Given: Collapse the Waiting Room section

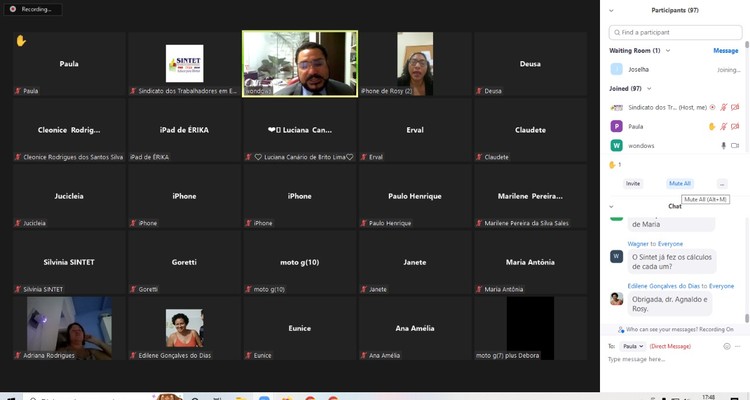Looking at the screenshot, I should tap(669, 50).
